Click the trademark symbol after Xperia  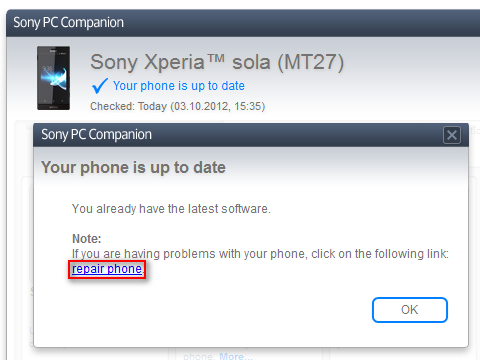pos(216,59)
